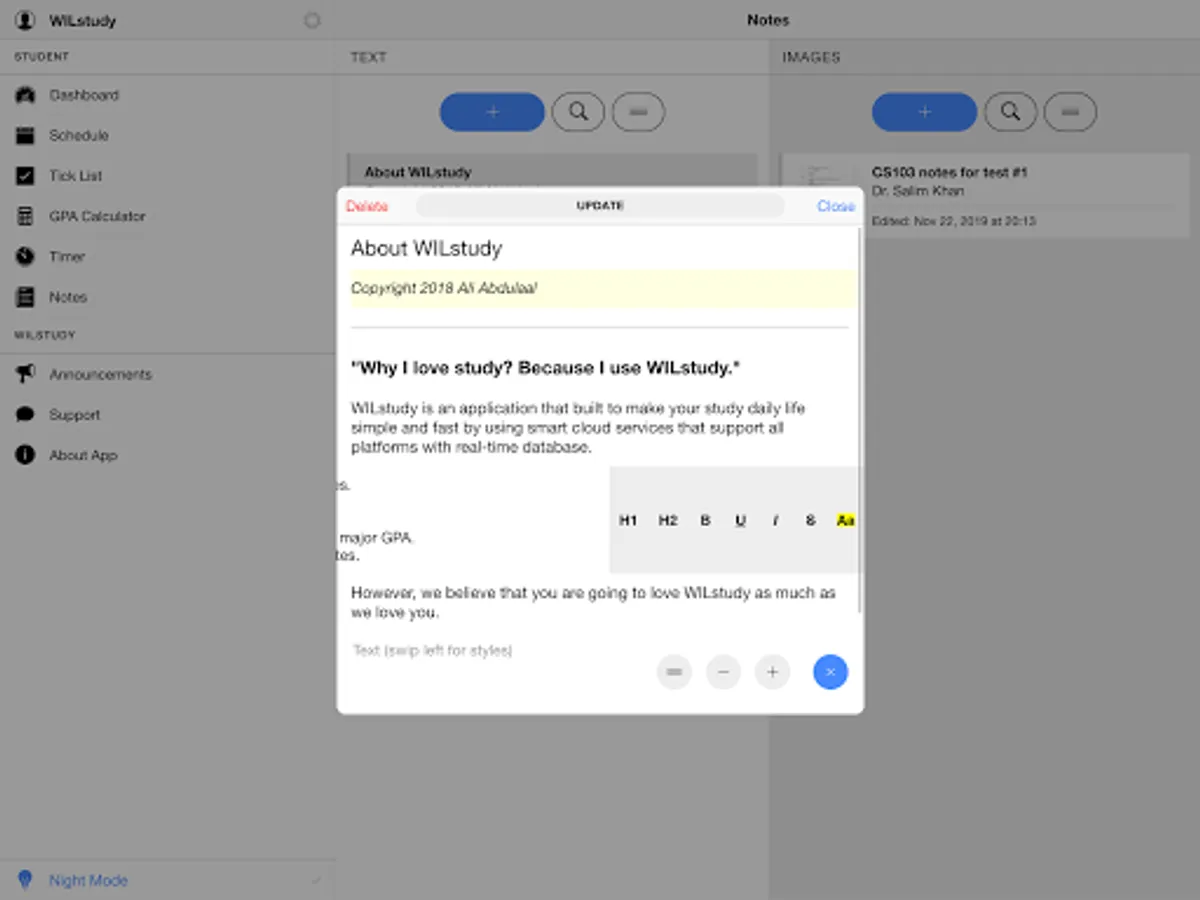Apply H2 heading style

click(x=668, y=521)
